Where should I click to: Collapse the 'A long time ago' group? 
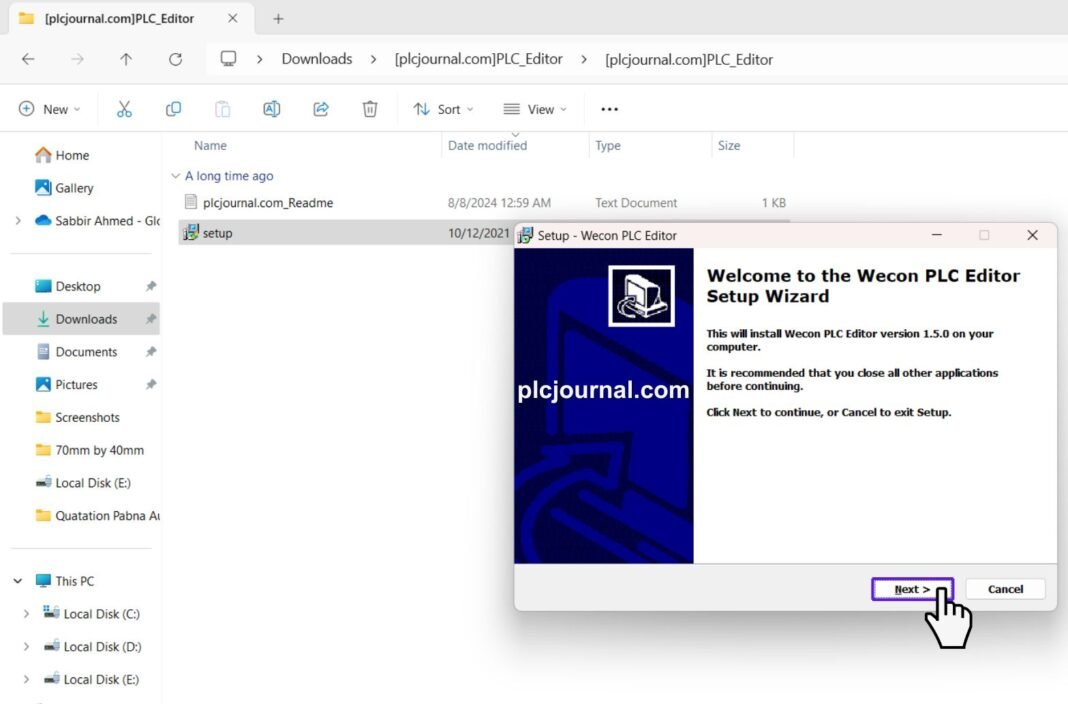tap(178, 176)
